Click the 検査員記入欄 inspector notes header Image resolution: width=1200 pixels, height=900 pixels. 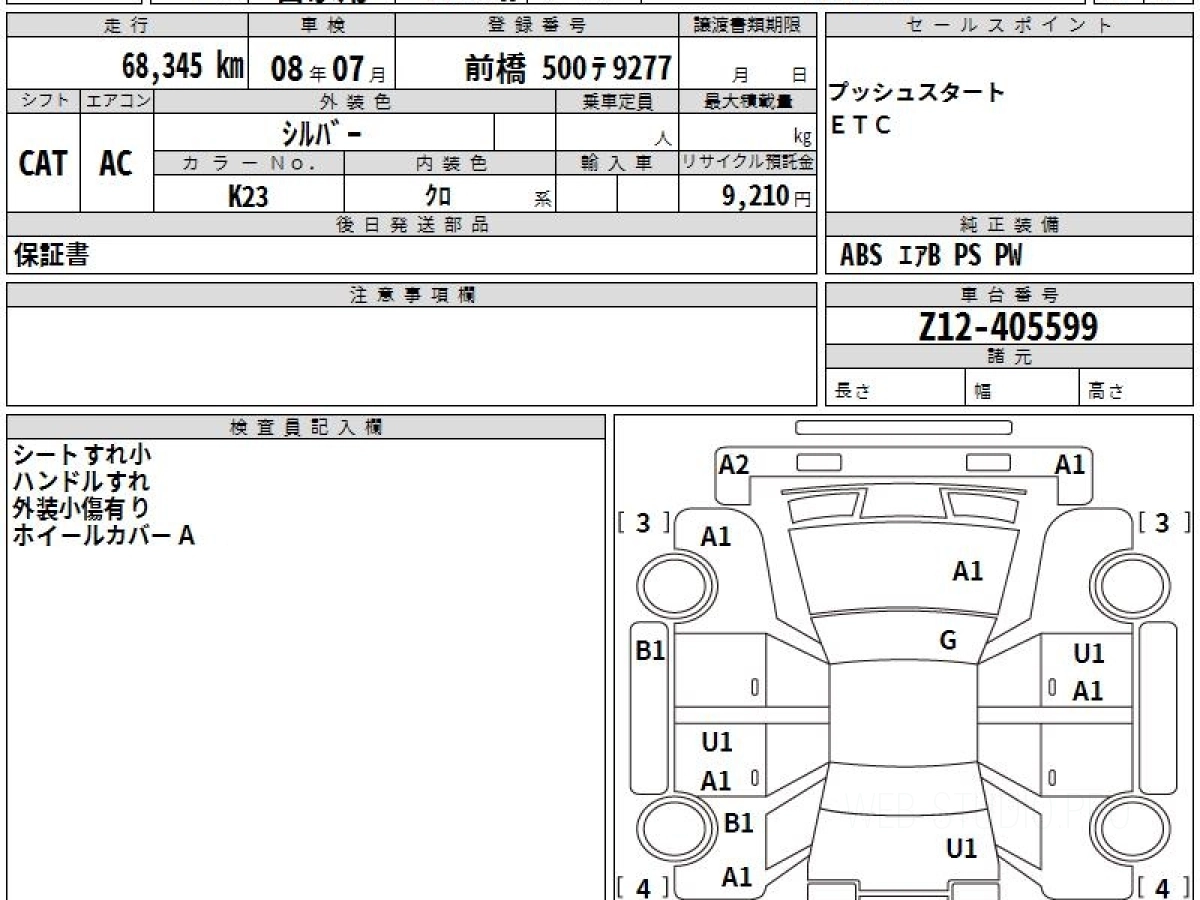(x=305, y=427)
